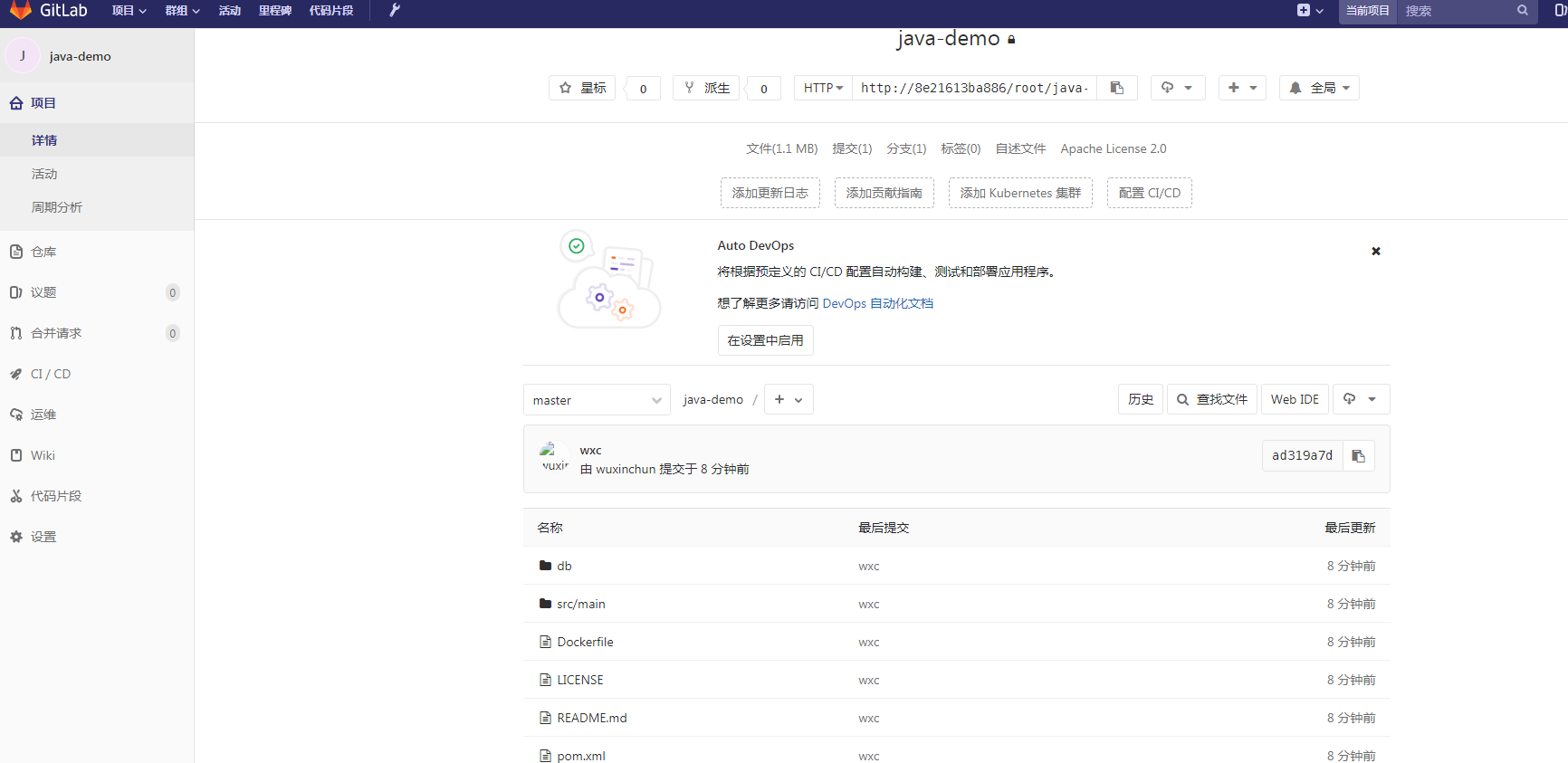The height and width of the screenshot is (763, 1568).
Task: Open the master branch selector
Action: point(597,400)
